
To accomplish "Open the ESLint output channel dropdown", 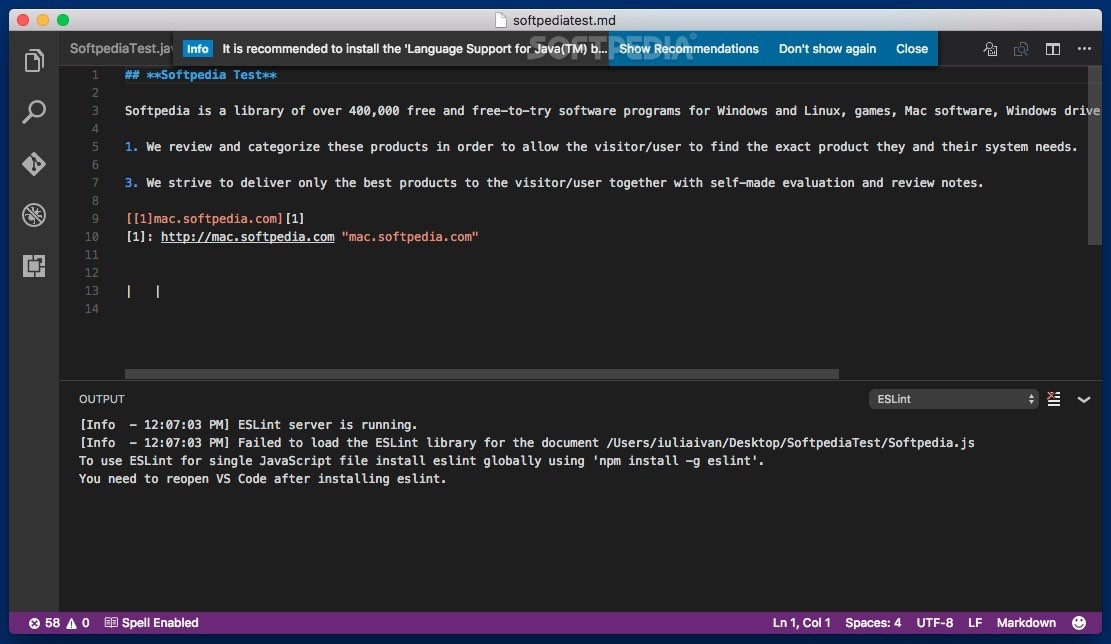I will (x=954, y=399).
